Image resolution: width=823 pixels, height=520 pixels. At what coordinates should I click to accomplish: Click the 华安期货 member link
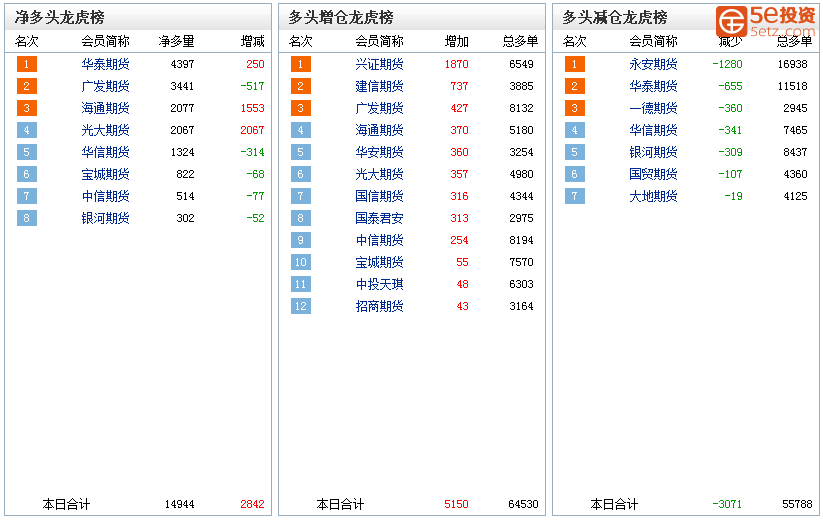[379, 152]
